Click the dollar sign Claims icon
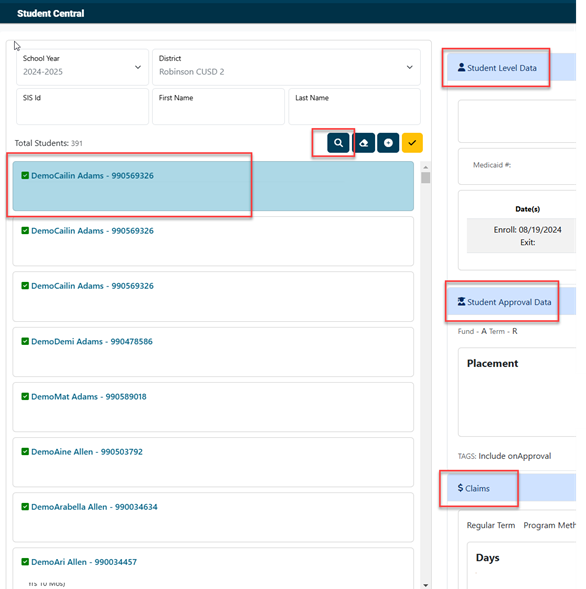The width and height of the screenshot is (586, 589). pos(460,488)
